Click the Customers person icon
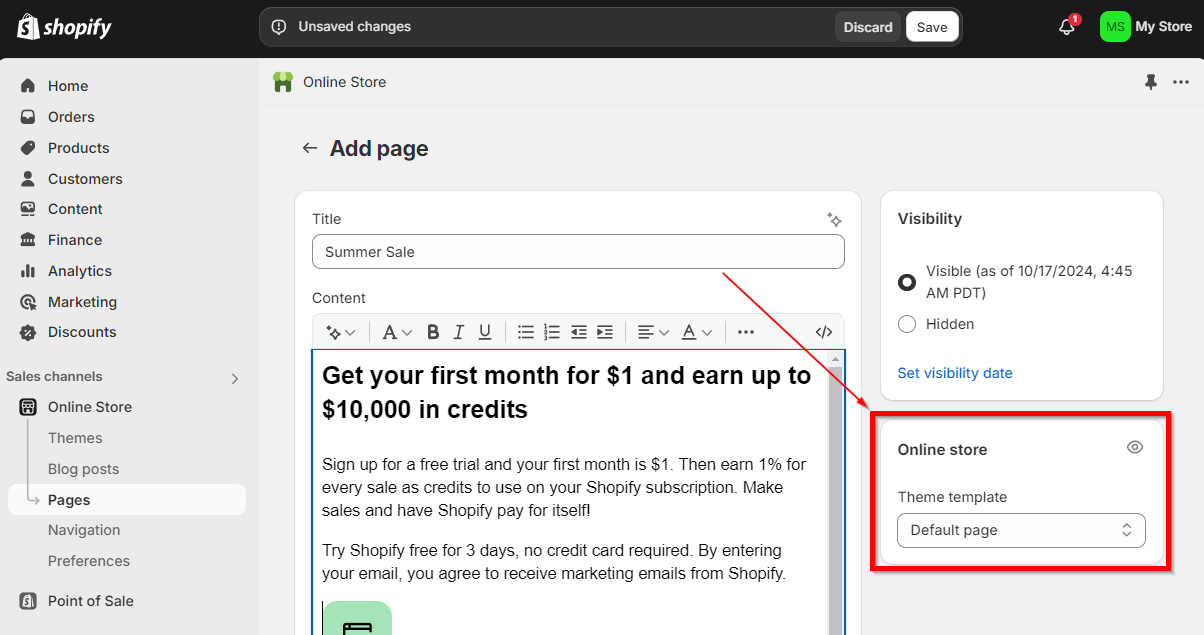The height and width of the screenshot is (635, 1204). tap(28, 179)
